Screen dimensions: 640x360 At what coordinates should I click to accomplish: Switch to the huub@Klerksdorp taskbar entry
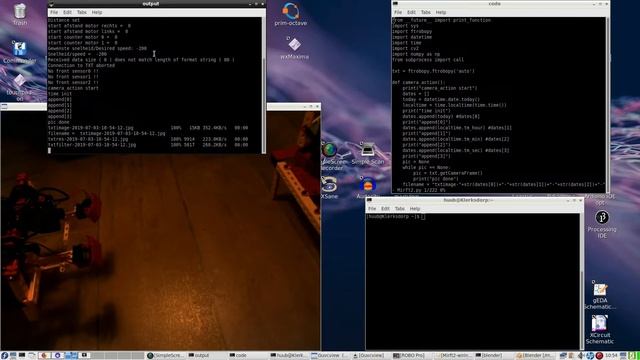tap(289, 356)
